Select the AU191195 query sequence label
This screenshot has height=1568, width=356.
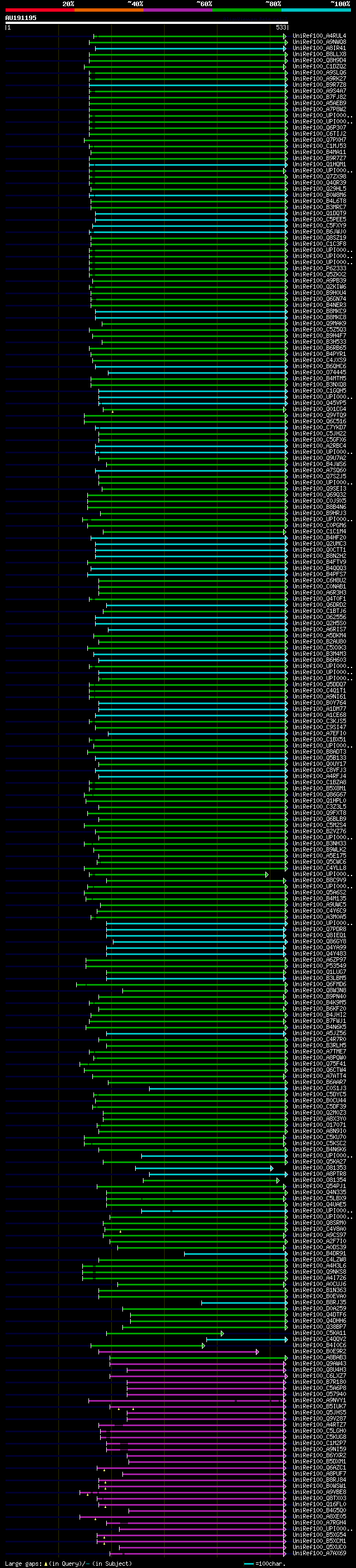click(x=21, y=18)
